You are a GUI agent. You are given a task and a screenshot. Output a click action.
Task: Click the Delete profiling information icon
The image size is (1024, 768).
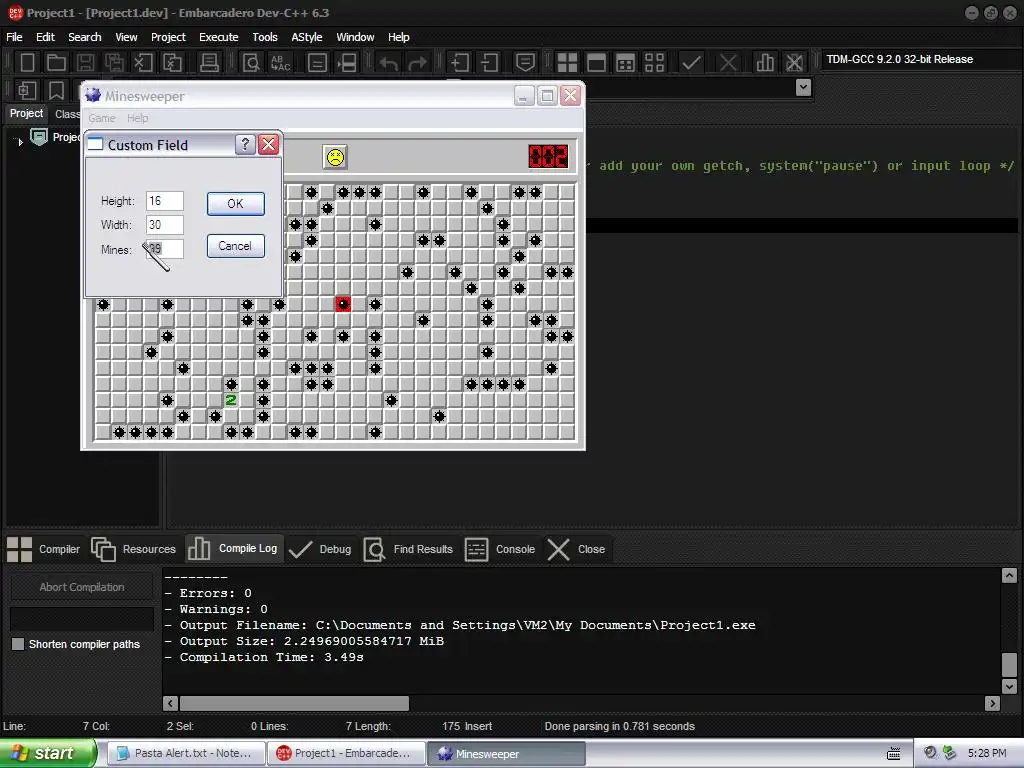tap(794, 63)
